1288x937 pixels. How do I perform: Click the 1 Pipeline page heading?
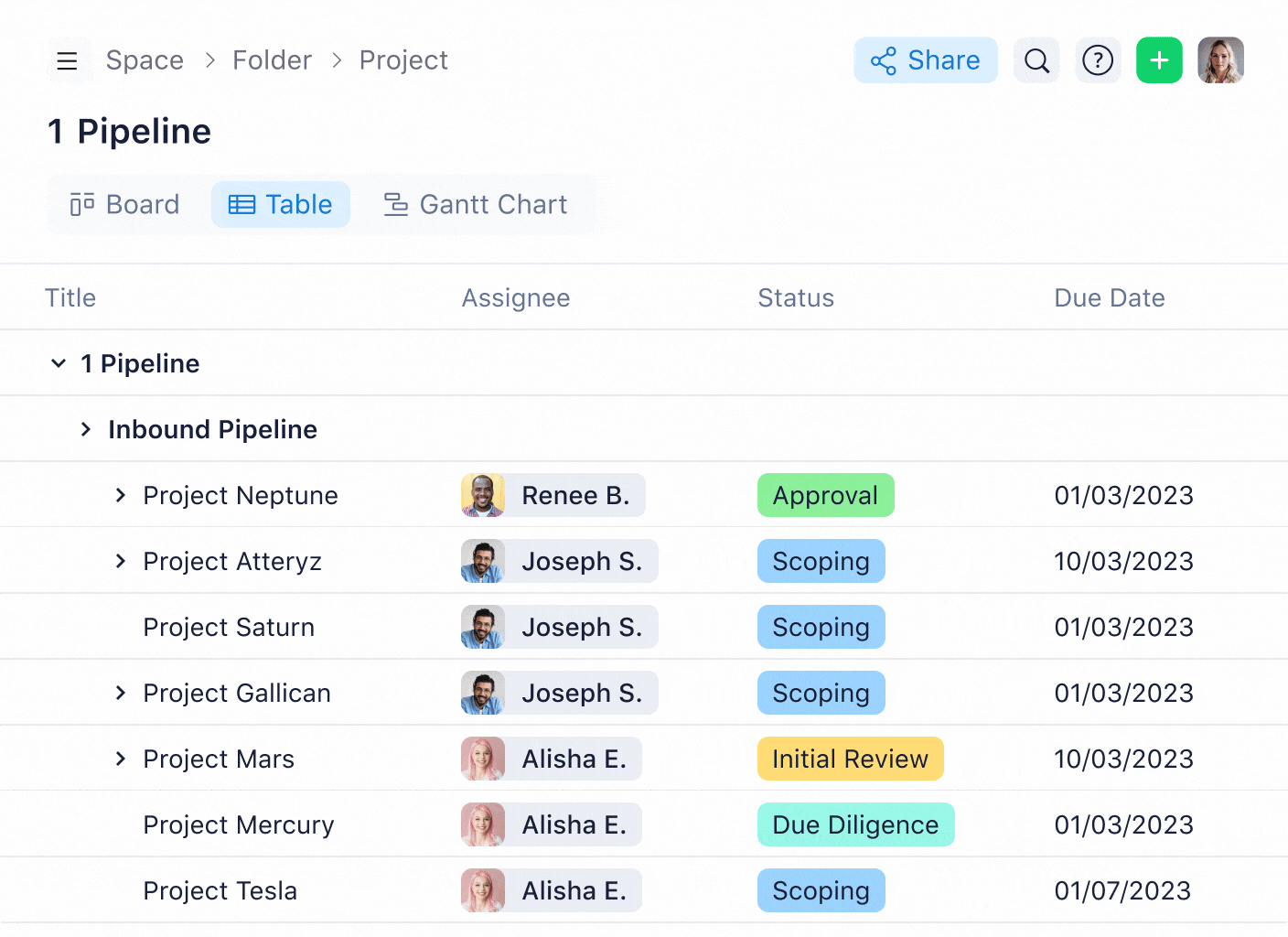click(x=129, y=132)
